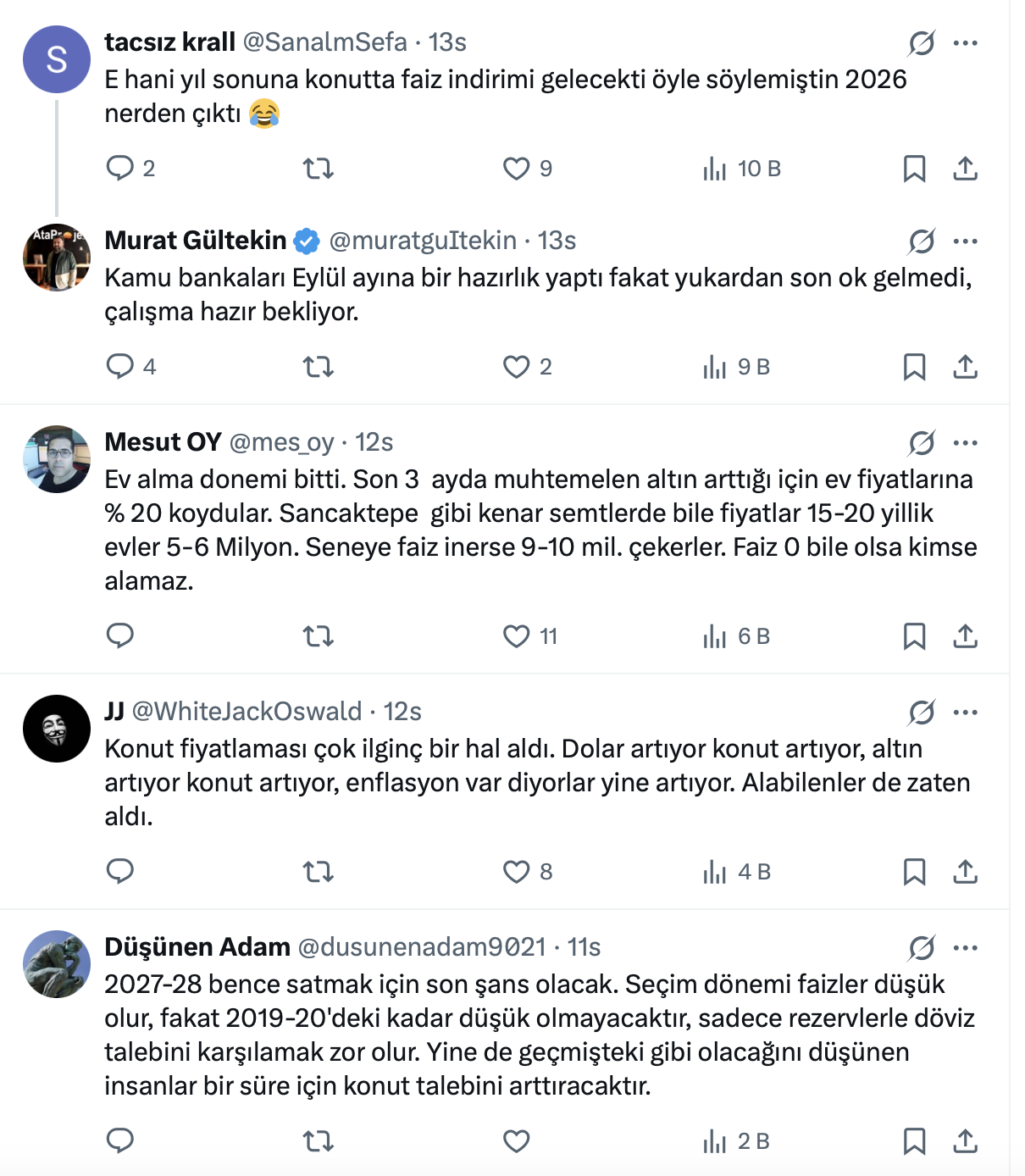Share Düşünen Adam's tweet
Screen dimensions: 1025x1176
pyautogui.click(x=965, y=1141)
